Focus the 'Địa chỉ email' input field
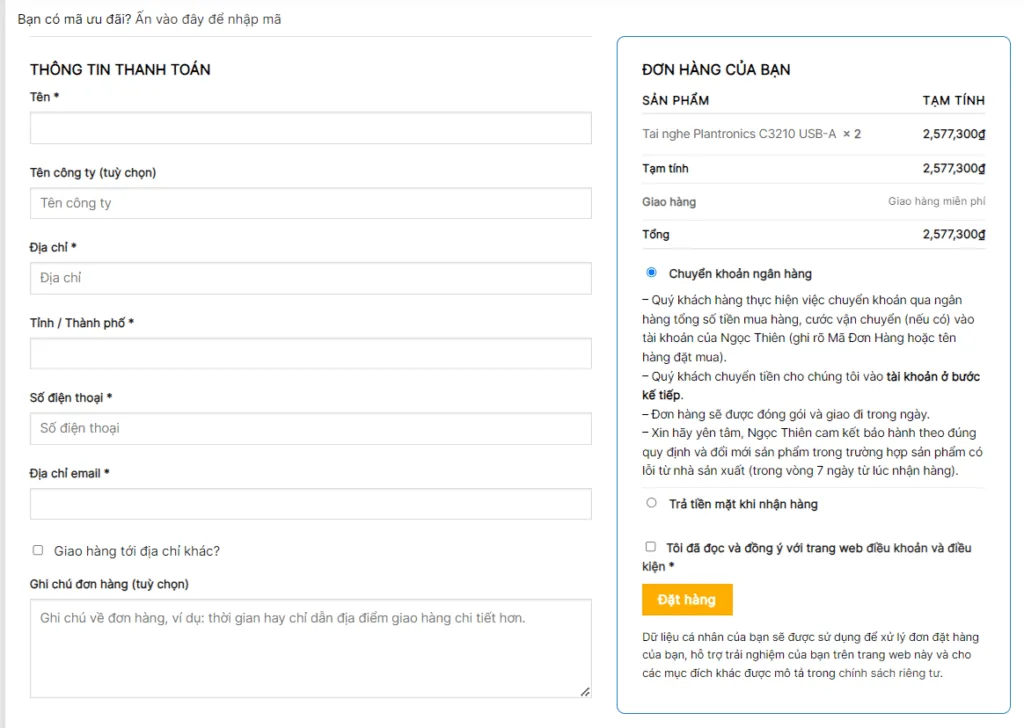Image resolution: width=1024 pixels, height=728 pixels. coord(310,503)
